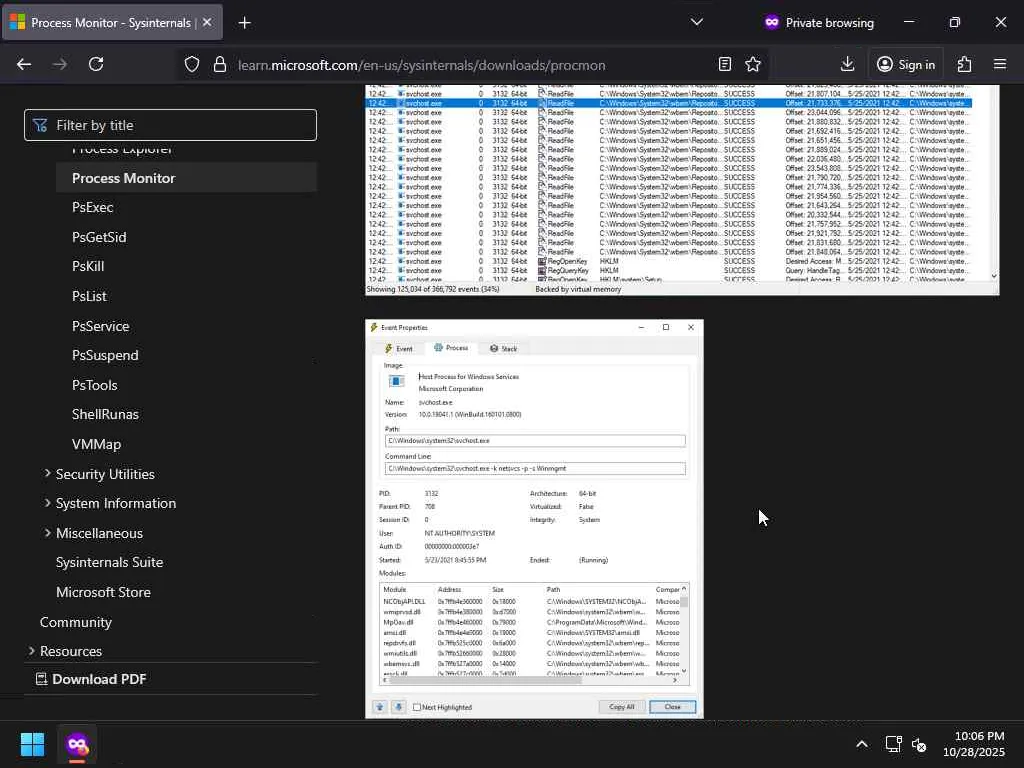Screen dimensions: 1024x768
Task: Toggle reader view icon
Action: (x=724, y=64)
